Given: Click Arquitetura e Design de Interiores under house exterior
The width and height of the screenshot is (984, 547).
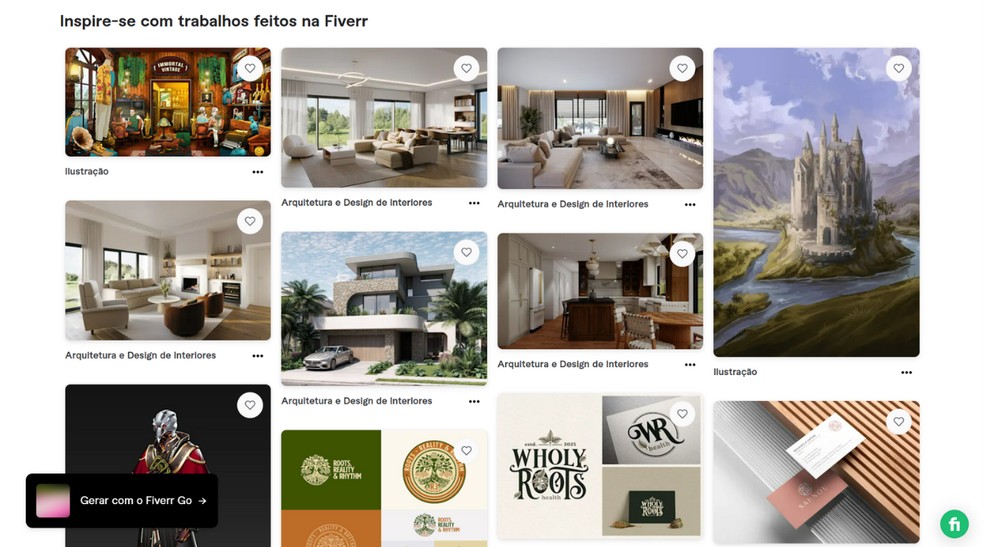Looking at the screenshot, I should click(356, 401).
